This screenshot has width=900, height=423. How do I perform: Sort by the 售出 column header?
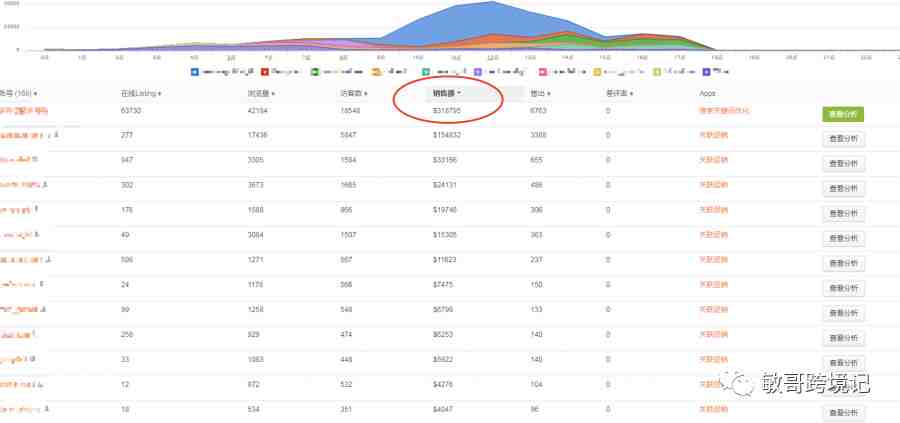click(x=541, y=93)
